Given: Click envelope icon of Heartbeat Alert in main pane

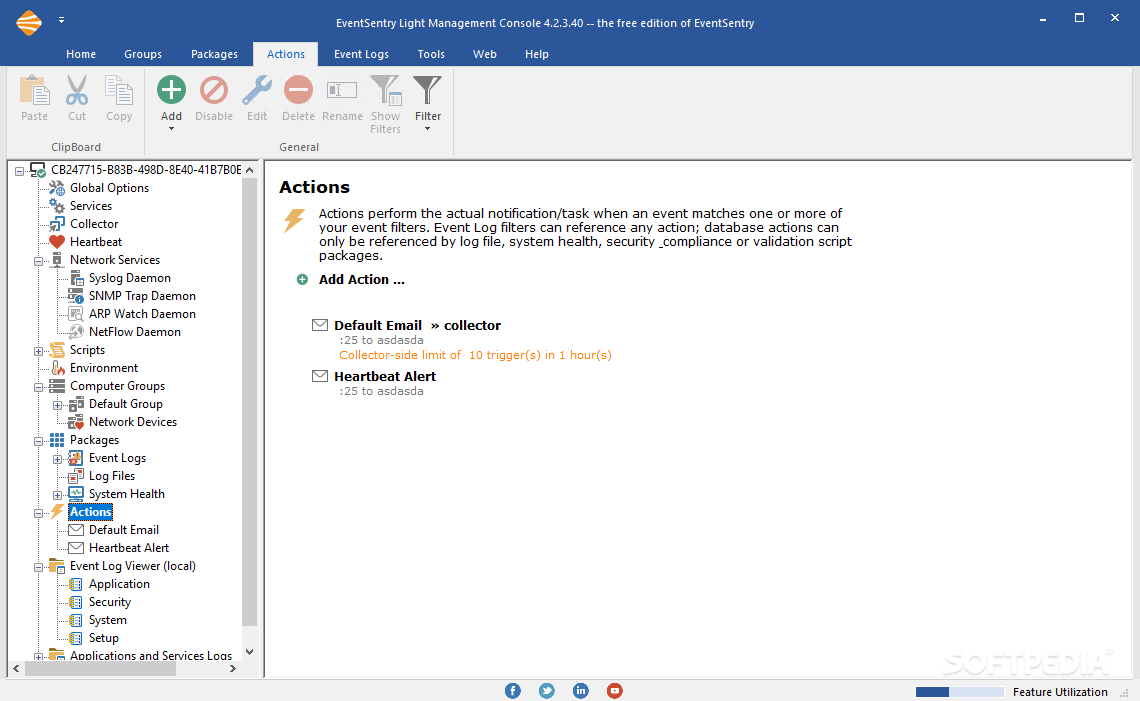Looking at the screenshot, I should tap(320, 376).
